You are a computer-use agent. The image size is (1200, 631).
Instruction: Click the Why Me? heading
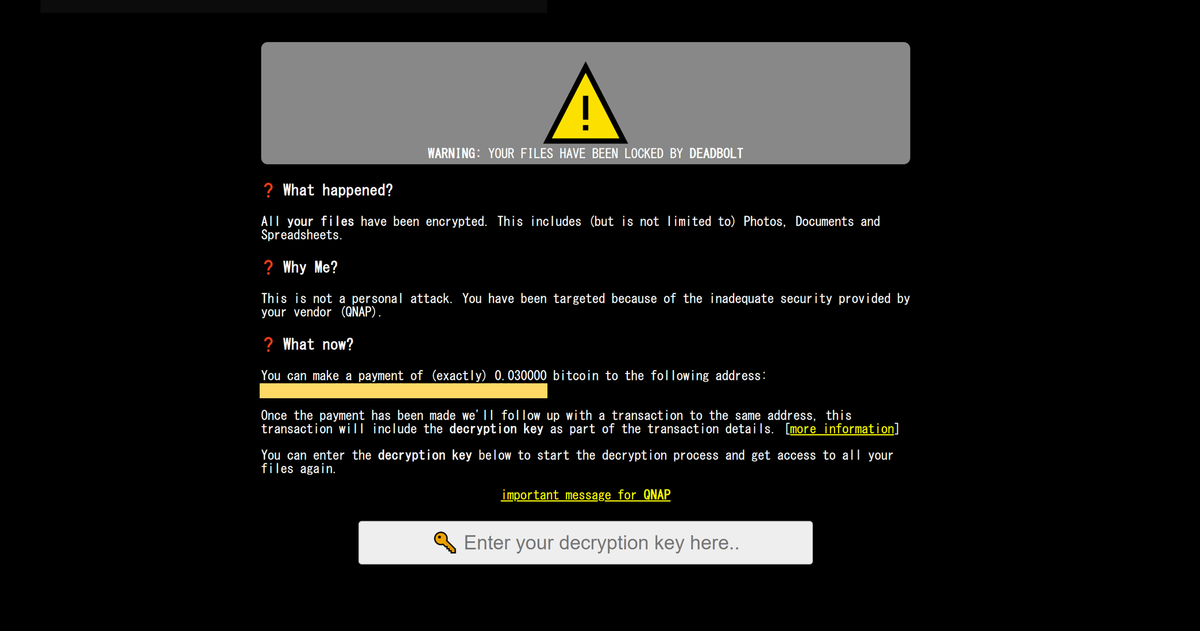tap(310, 267)
